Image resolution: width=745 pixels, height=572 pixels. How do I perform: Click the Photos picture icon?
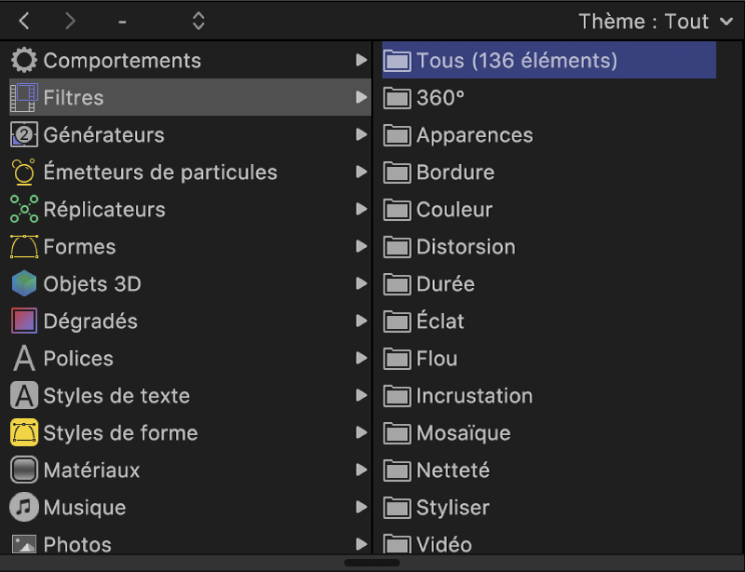[x=24, y=544]
